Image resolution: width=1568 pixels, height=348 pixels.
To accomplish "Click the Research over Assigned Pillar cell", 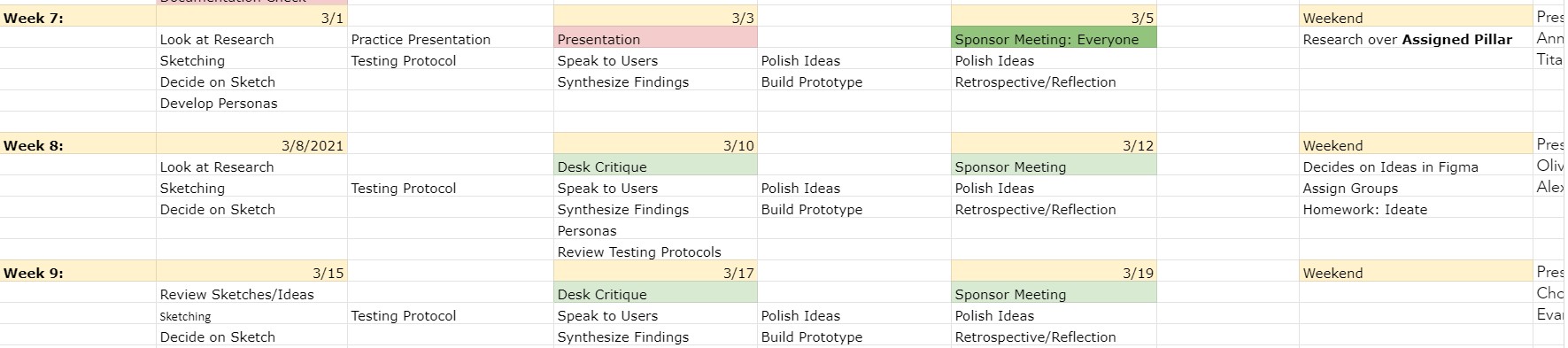I will click(1416, 39).
